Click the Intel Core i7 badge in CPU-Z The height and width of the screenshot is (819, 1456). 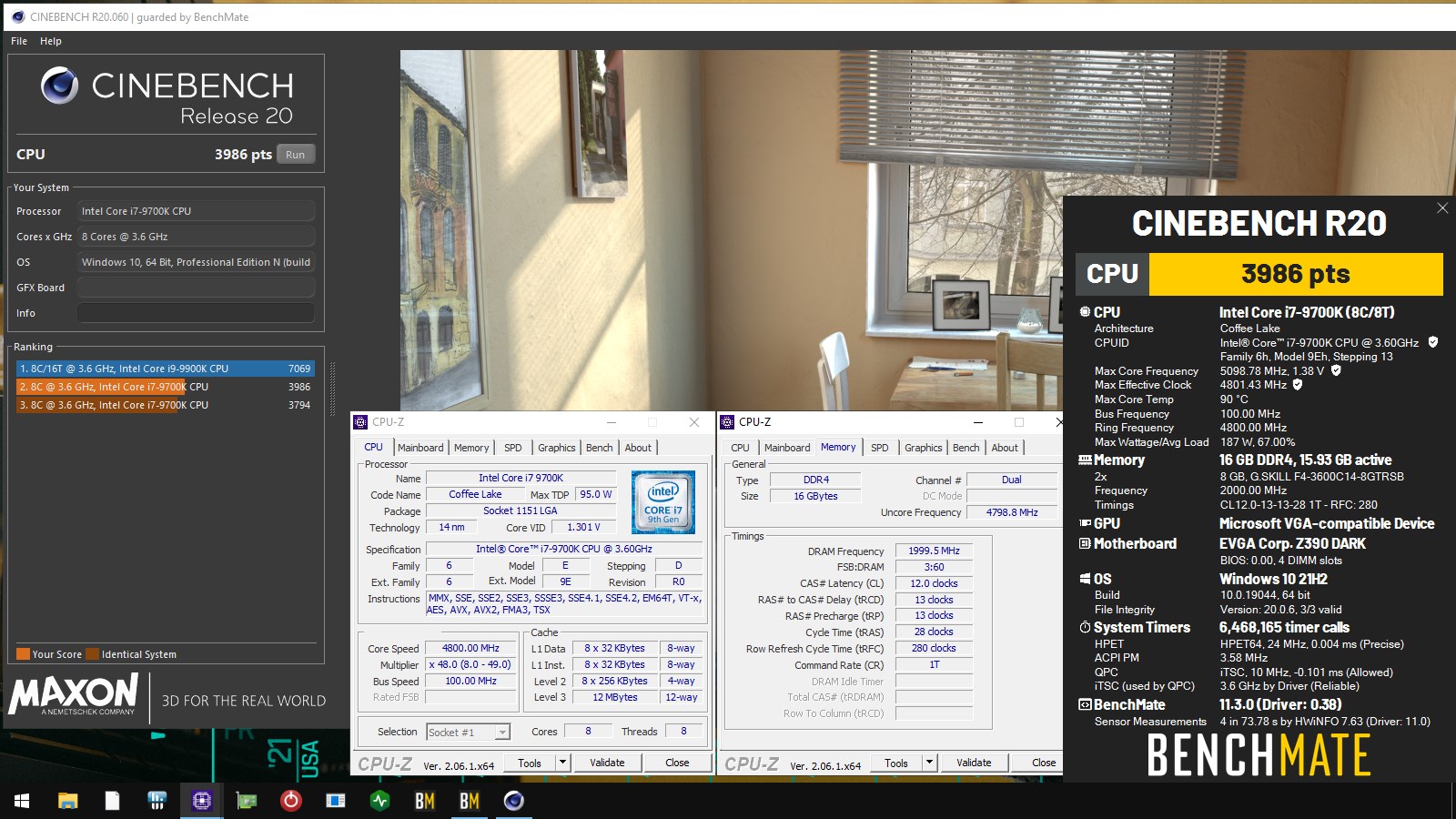(x=663, y=501)
